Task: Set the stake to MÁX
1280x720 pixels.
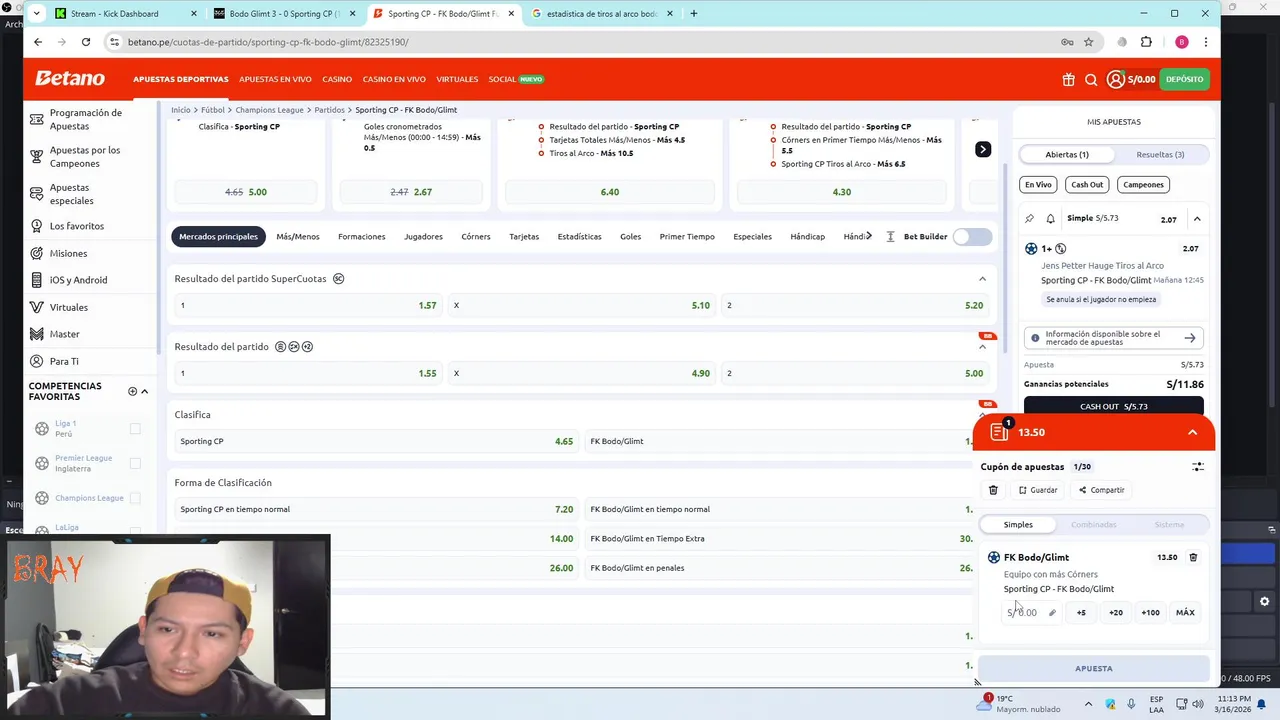Action: click(1185, 612)
